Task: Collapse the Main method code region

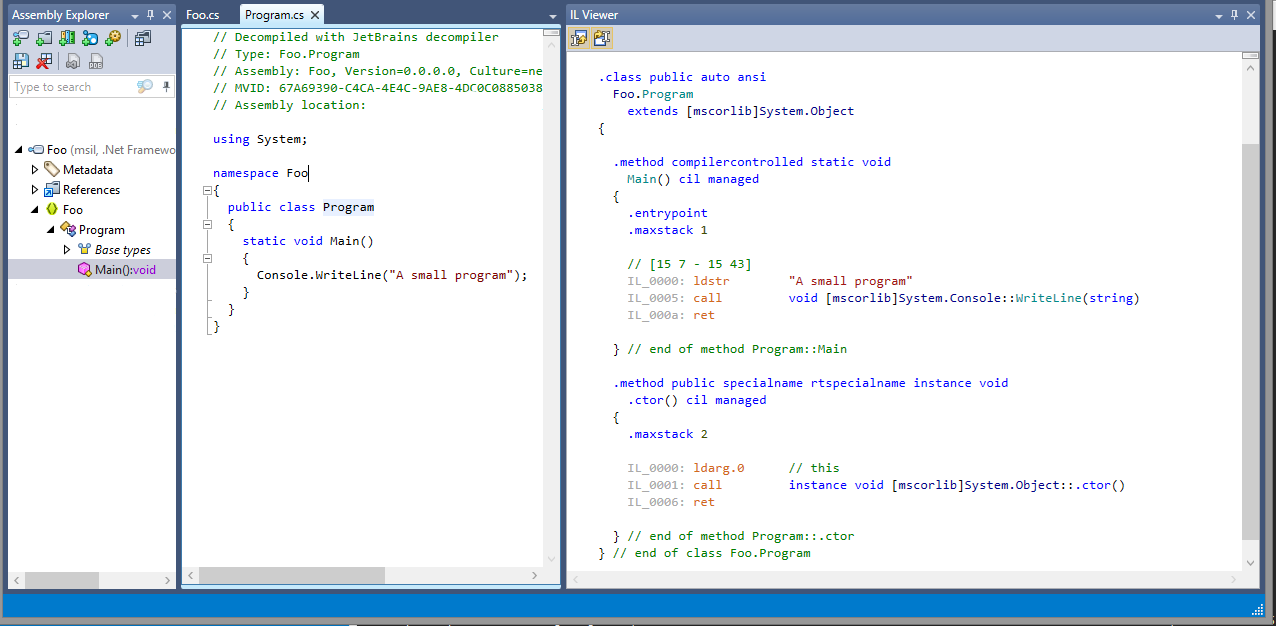Action: pyautogui.click(x=207, y=257)
